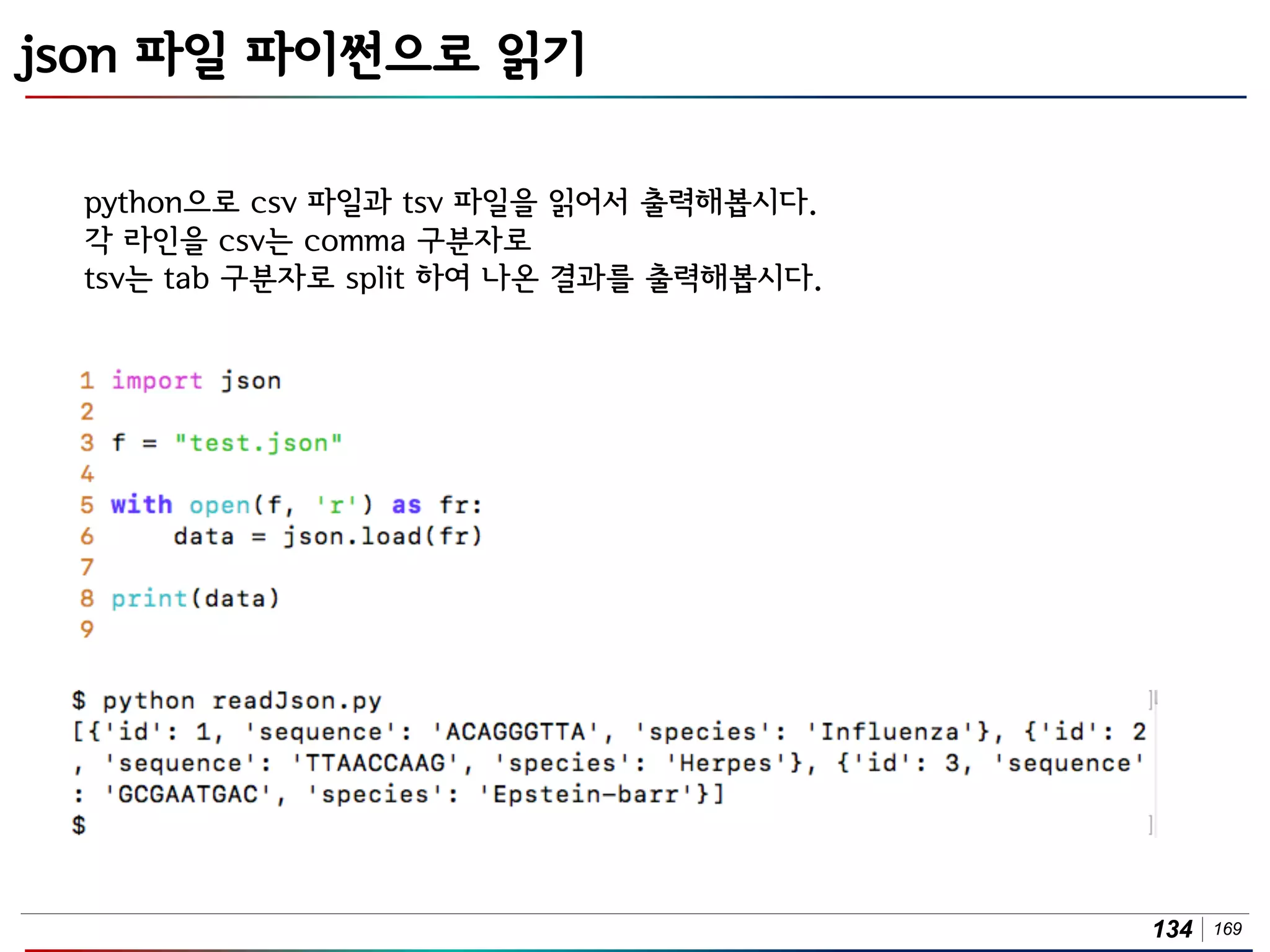Click the last '$' terminal prompt
This screenshot has width=1270, height=952.
click(79, 826)
